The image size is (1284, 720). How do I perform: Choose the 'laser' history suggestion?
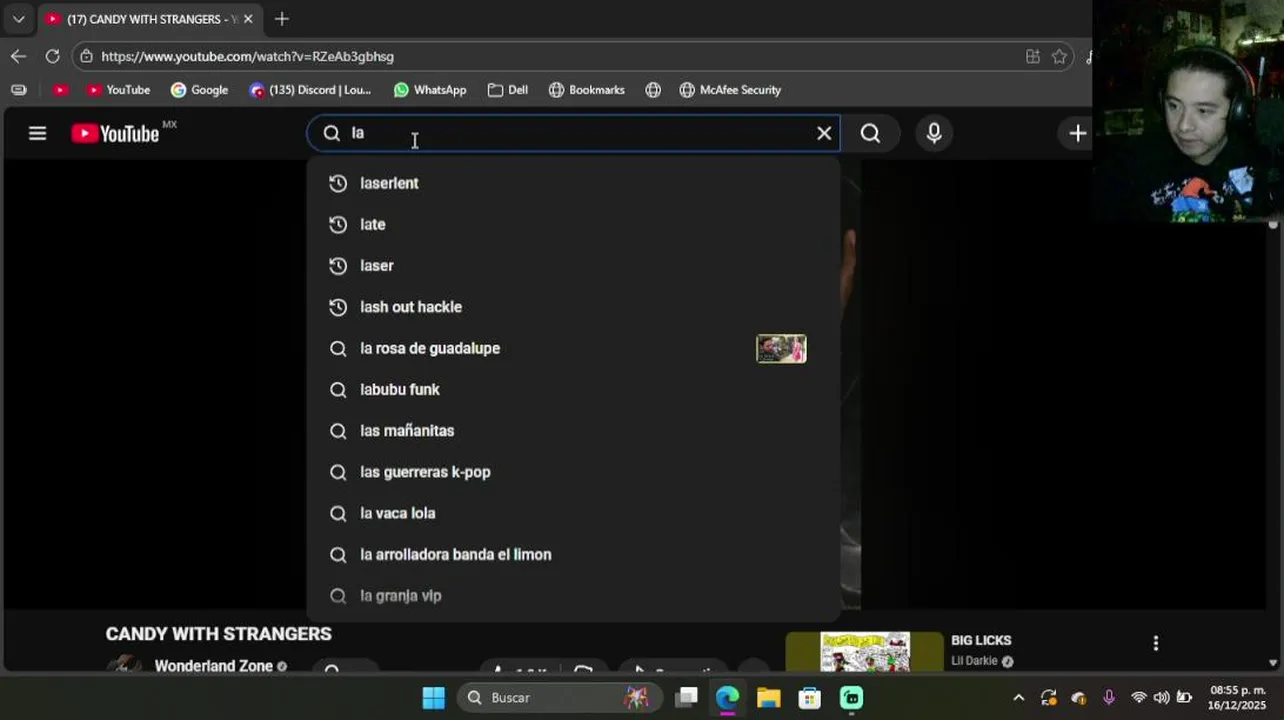pyautogui.click(x=573, y=265)
